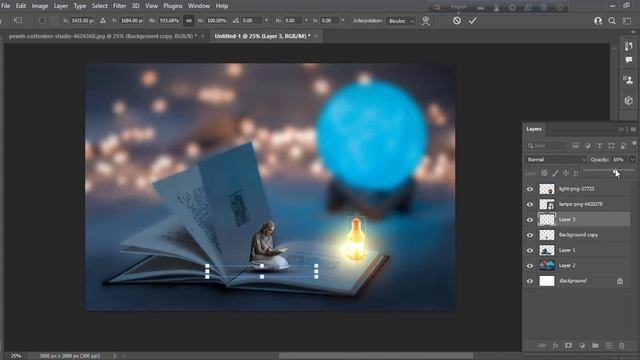Viewport: 640px width, 360px height.
Task: Lock transparent pixels icon in Layers panel
Action: pyautogui.click(x=544, y=173)
